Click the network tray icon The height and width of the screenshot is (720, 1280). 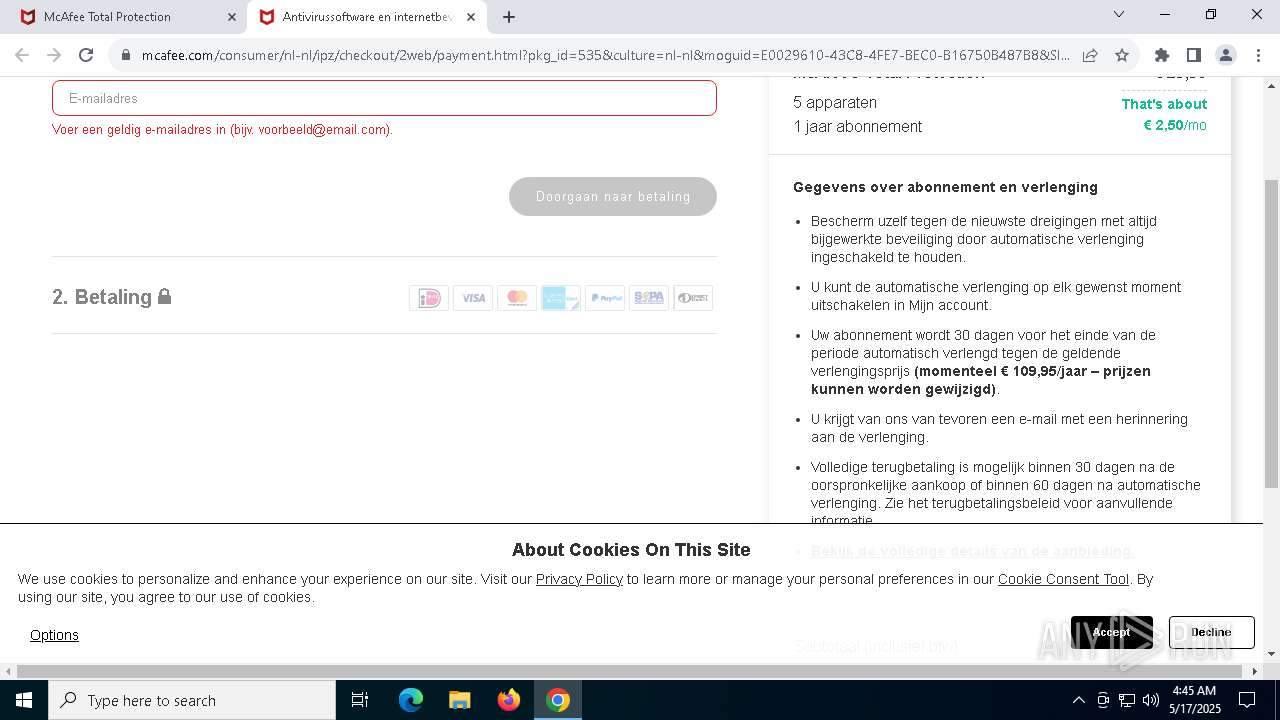coord(1127,700)
